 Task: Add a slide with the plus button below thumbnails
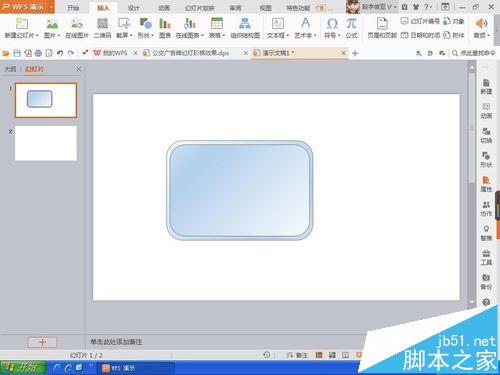(x=42, y=342)
